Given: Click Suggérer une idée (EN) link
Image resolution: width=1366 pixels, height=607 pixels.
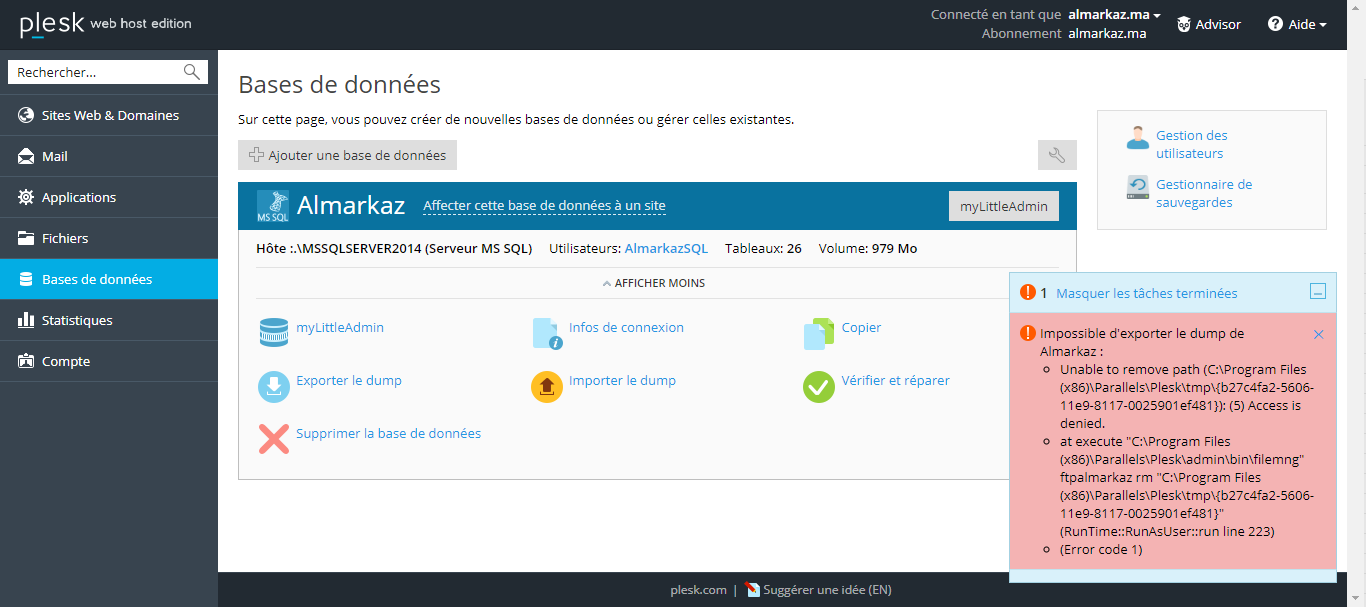Looking at the screenshot, I should pos(827,590).
